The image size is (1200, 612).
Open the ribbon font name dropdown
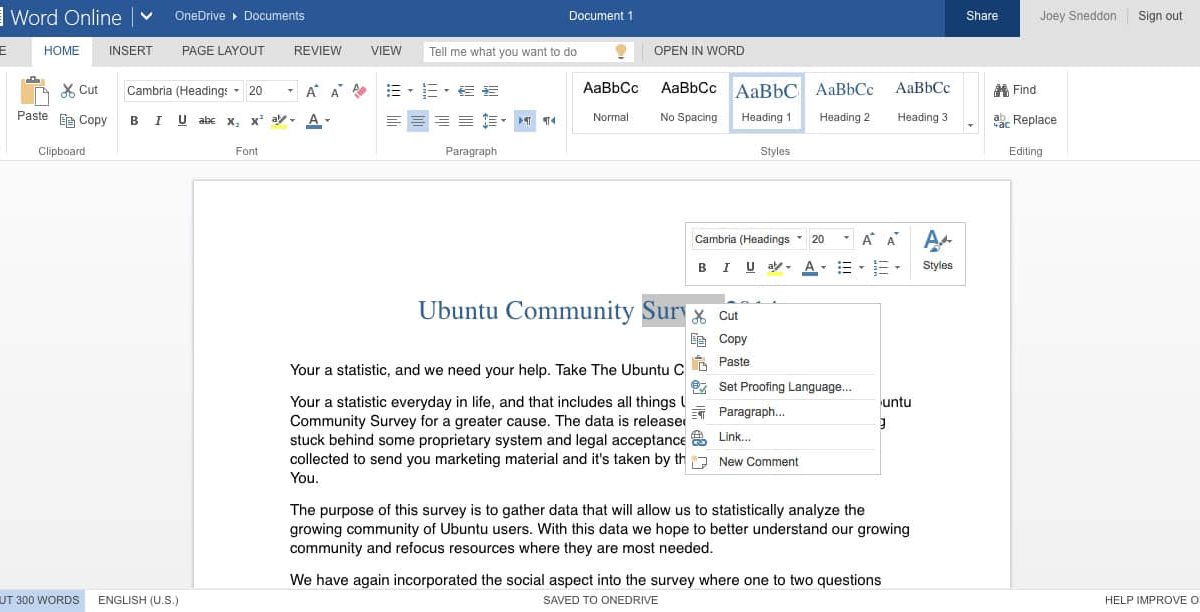point(237,91)
